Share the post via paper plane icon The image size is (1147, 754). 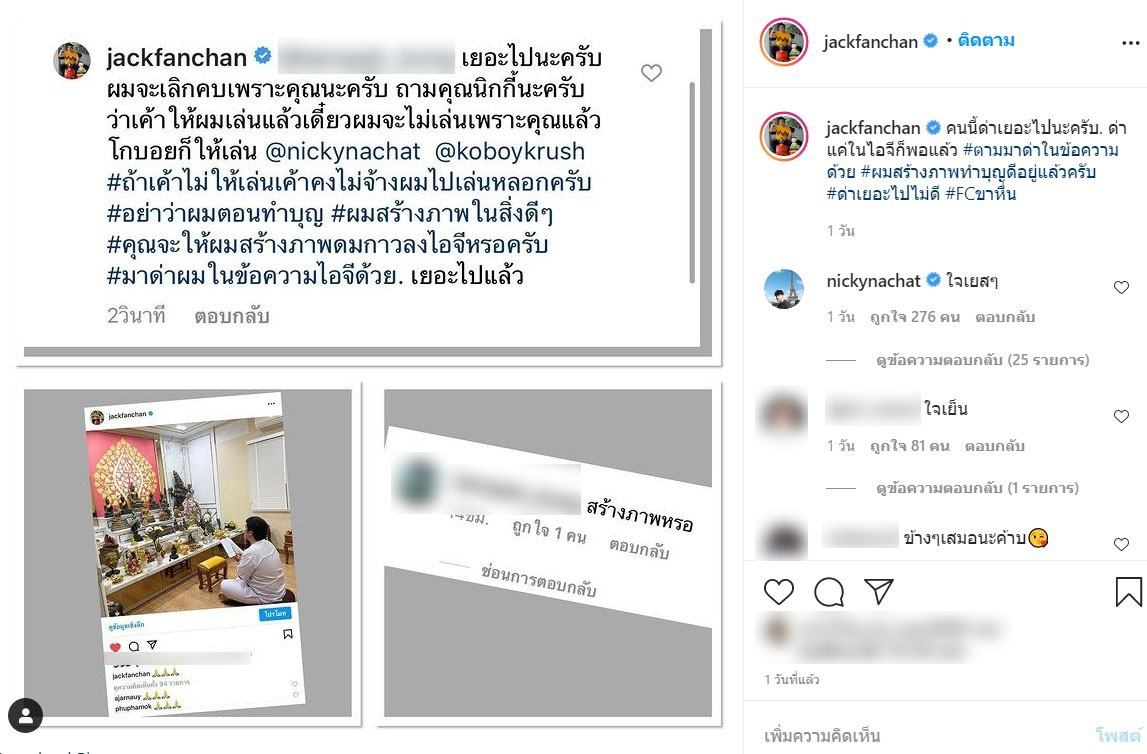tap(879, 591)
